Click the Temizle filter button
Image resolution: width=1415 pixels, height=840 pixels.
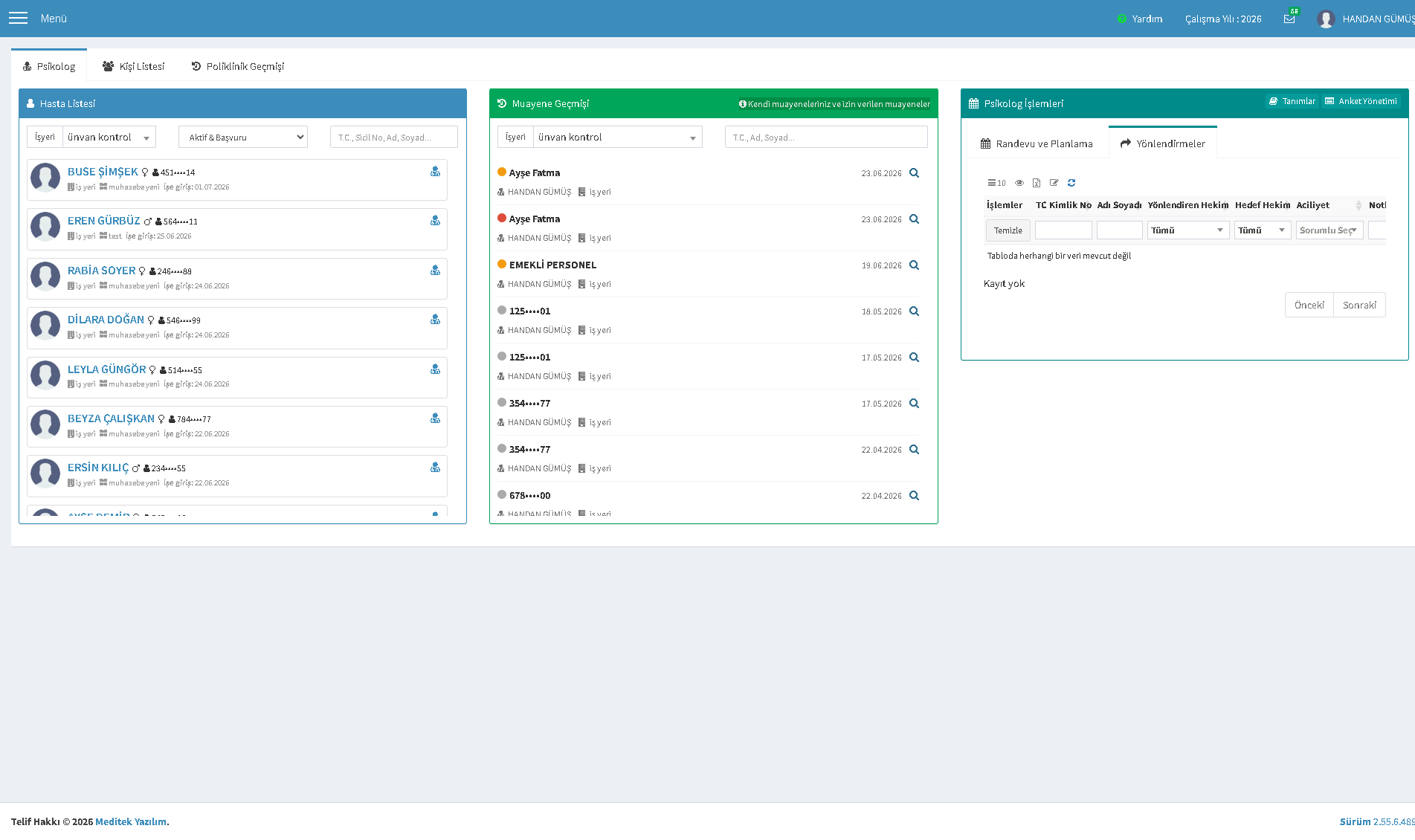1008,230
